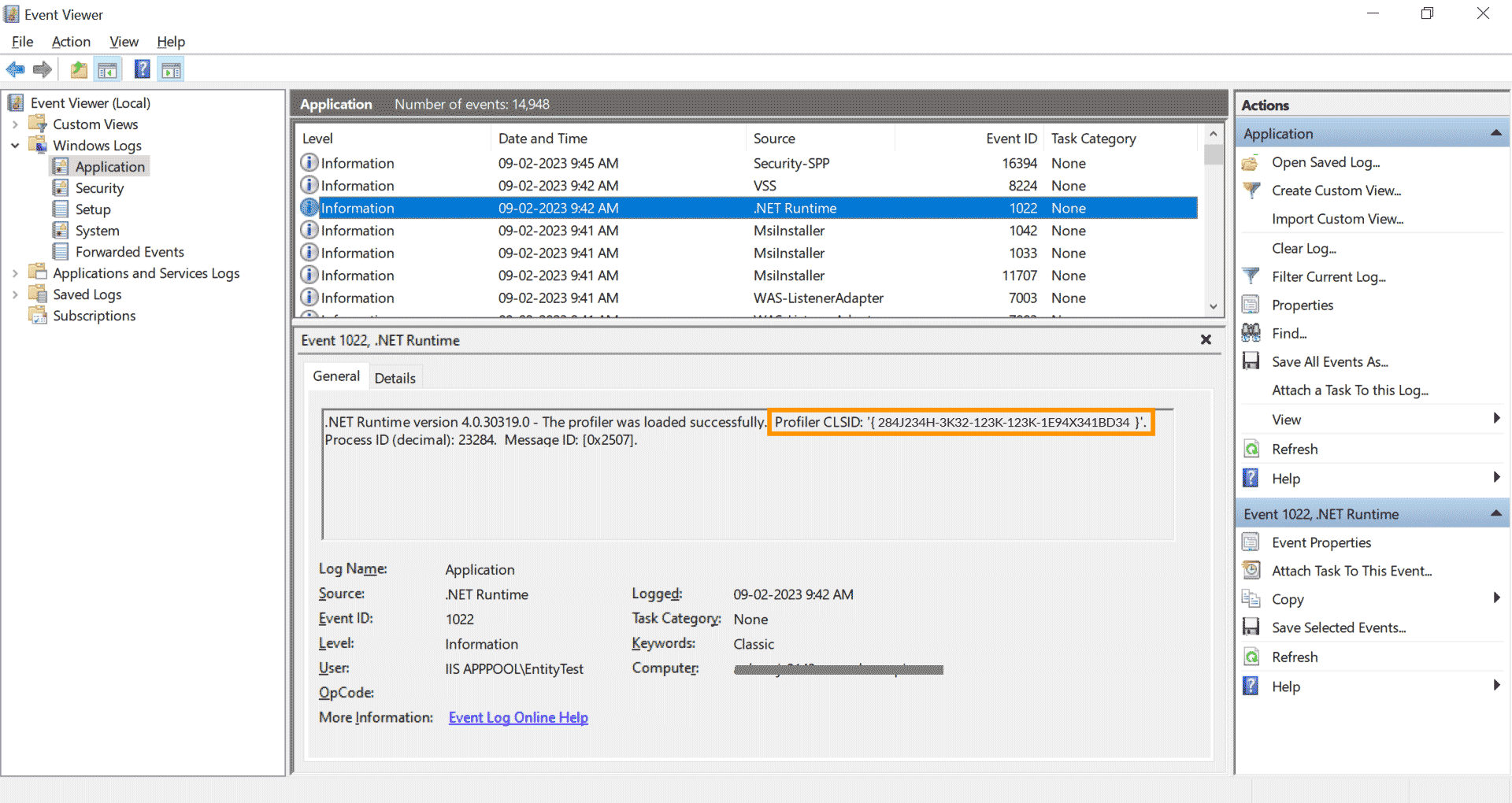Screen dimensions: 1512x803
Task: Click the Forward arrow toolbar icon
Action: pos(43,70)
